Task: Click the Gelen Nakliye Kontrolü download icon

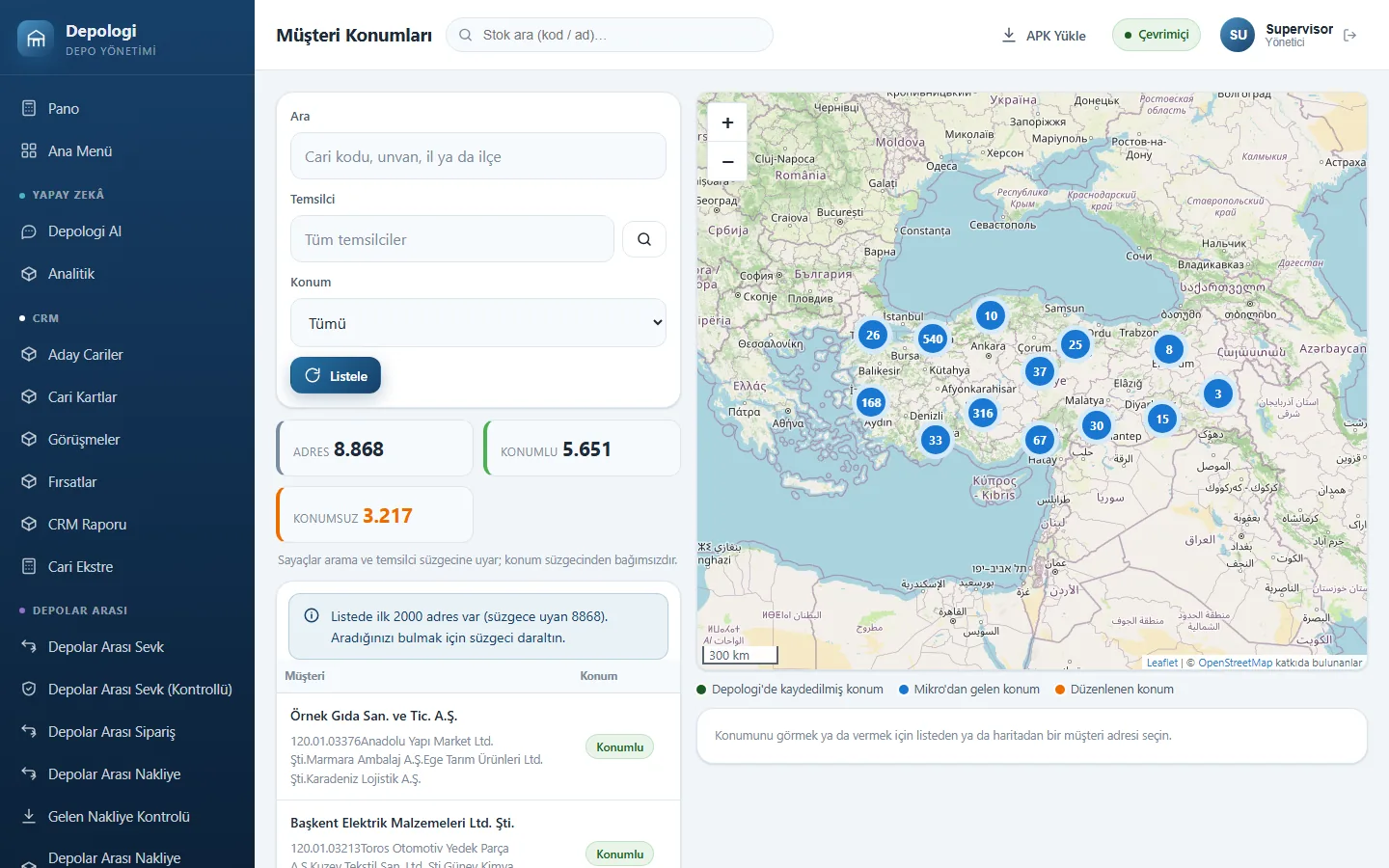Action: tap(29, 817)
